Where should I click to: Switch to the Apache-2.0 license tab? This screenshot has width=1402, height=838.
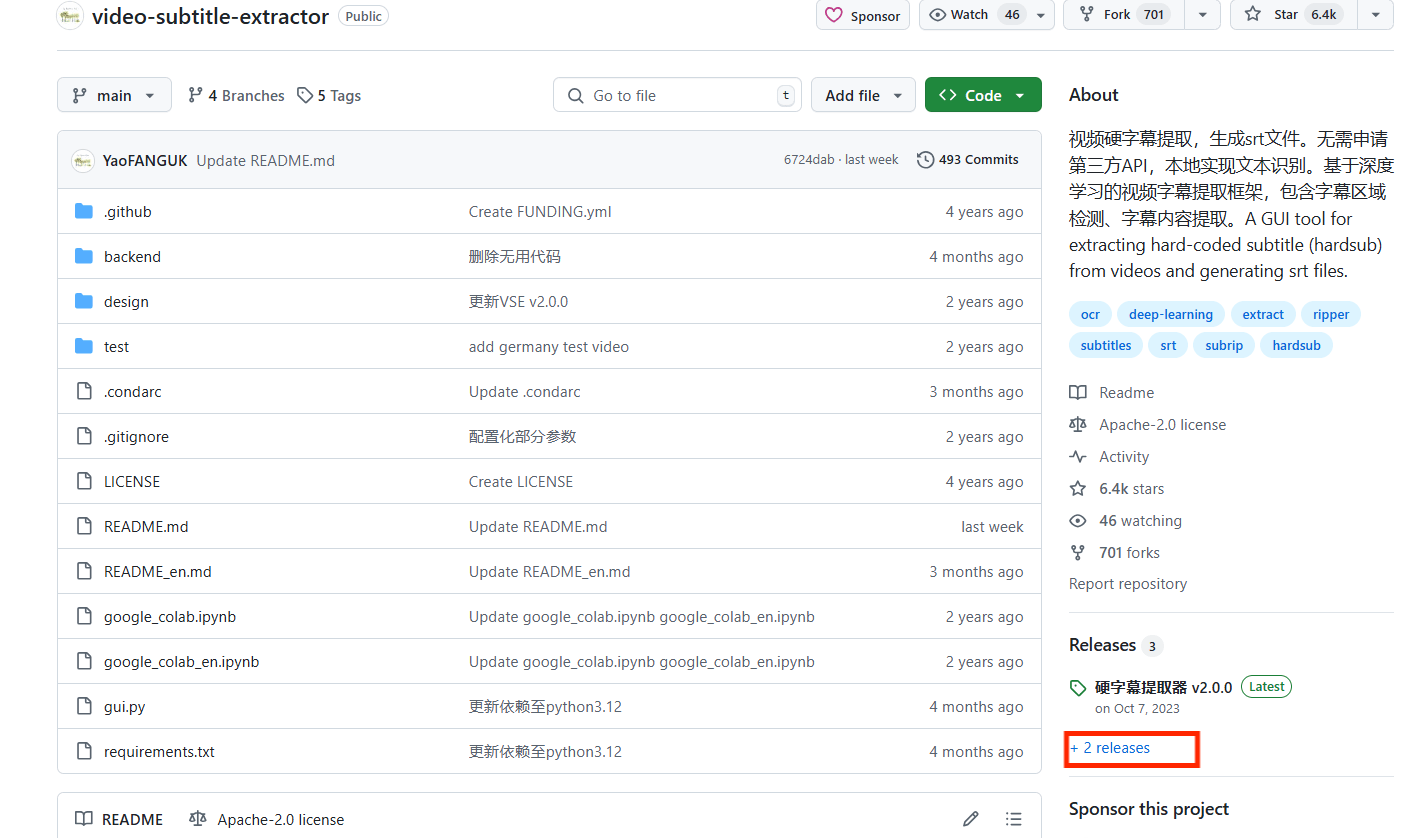click(x=267, y=819)
